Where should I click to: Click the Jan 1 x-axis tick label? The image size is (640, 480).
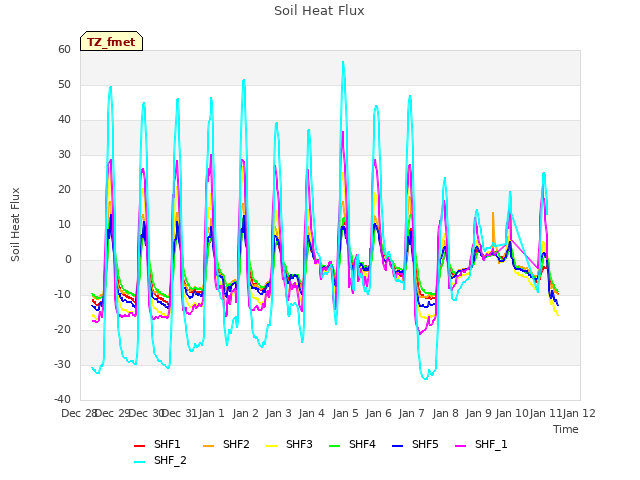(x=212, y=413)
